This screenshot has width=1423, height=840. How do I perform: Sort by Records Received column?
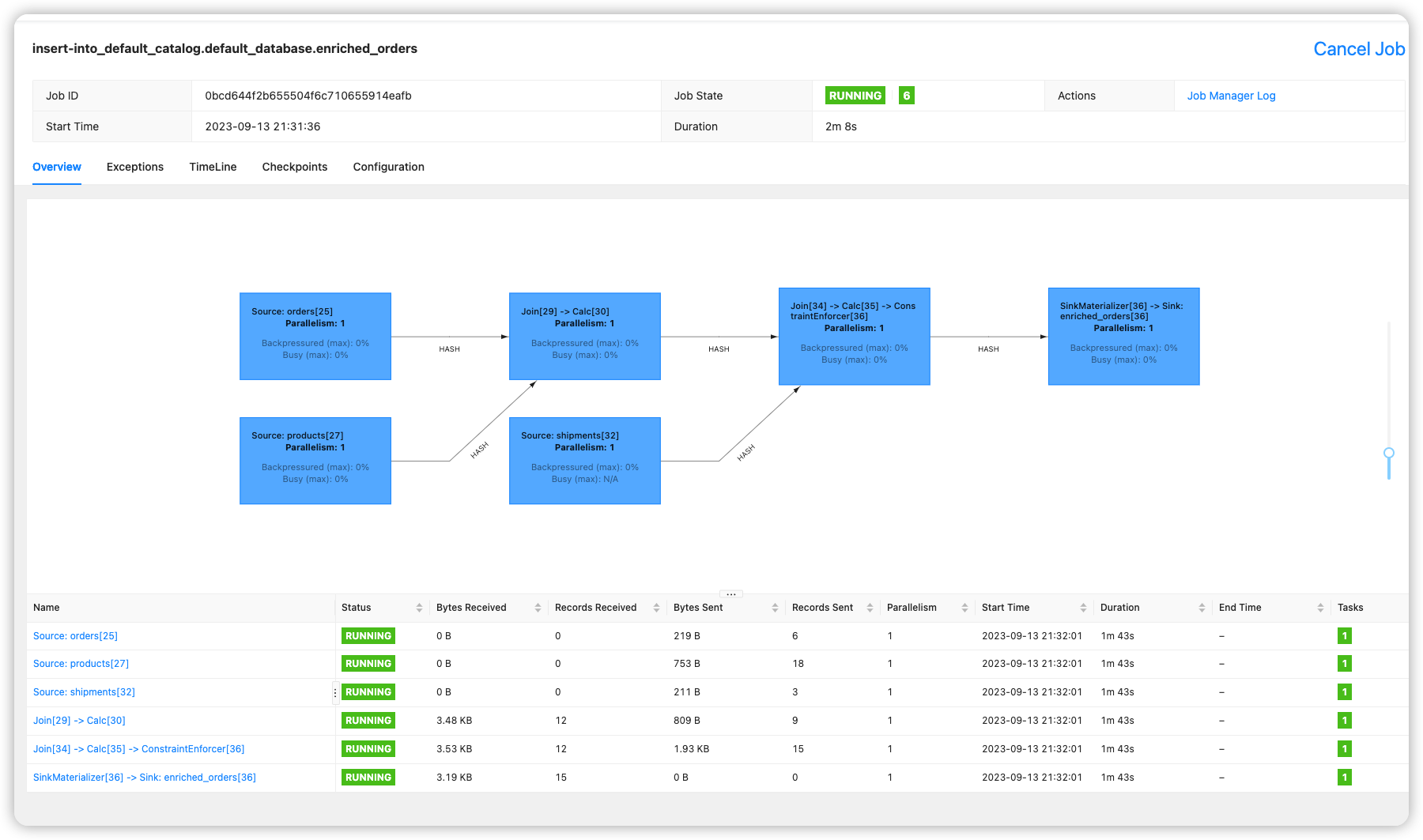coord(656,608)
